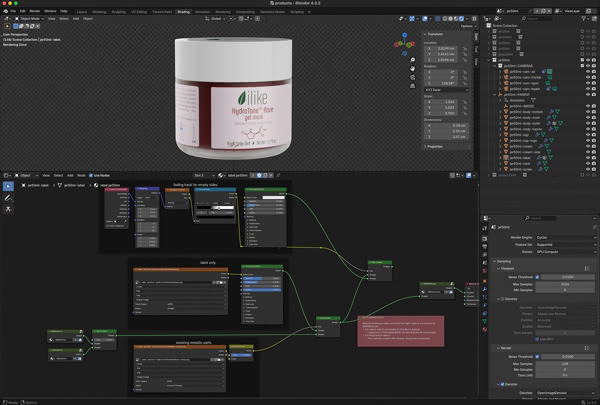Open the Object Data green triangle tab

pyautogui.click(x=485, y=321)
